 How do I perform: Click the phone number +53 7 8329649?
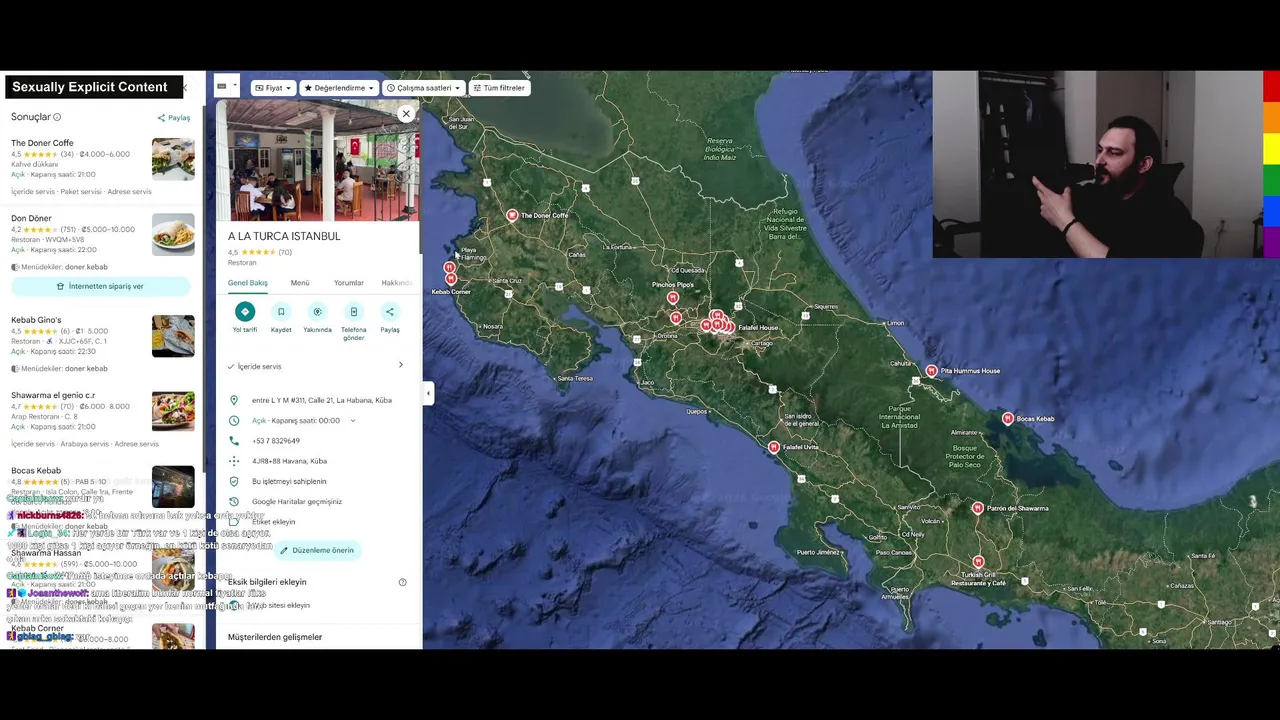coord(276,441)
